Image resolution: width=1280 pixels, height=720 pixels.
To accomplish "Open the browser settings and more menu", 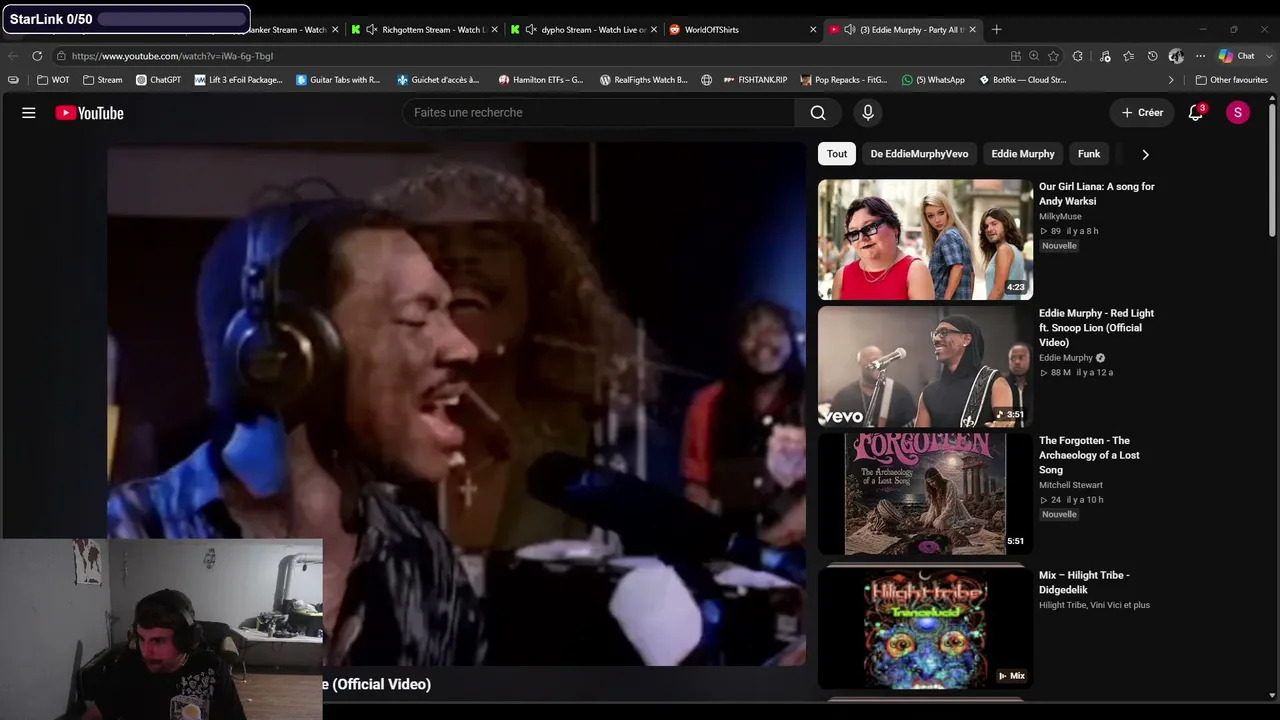I will click(x=1200, y=56).
